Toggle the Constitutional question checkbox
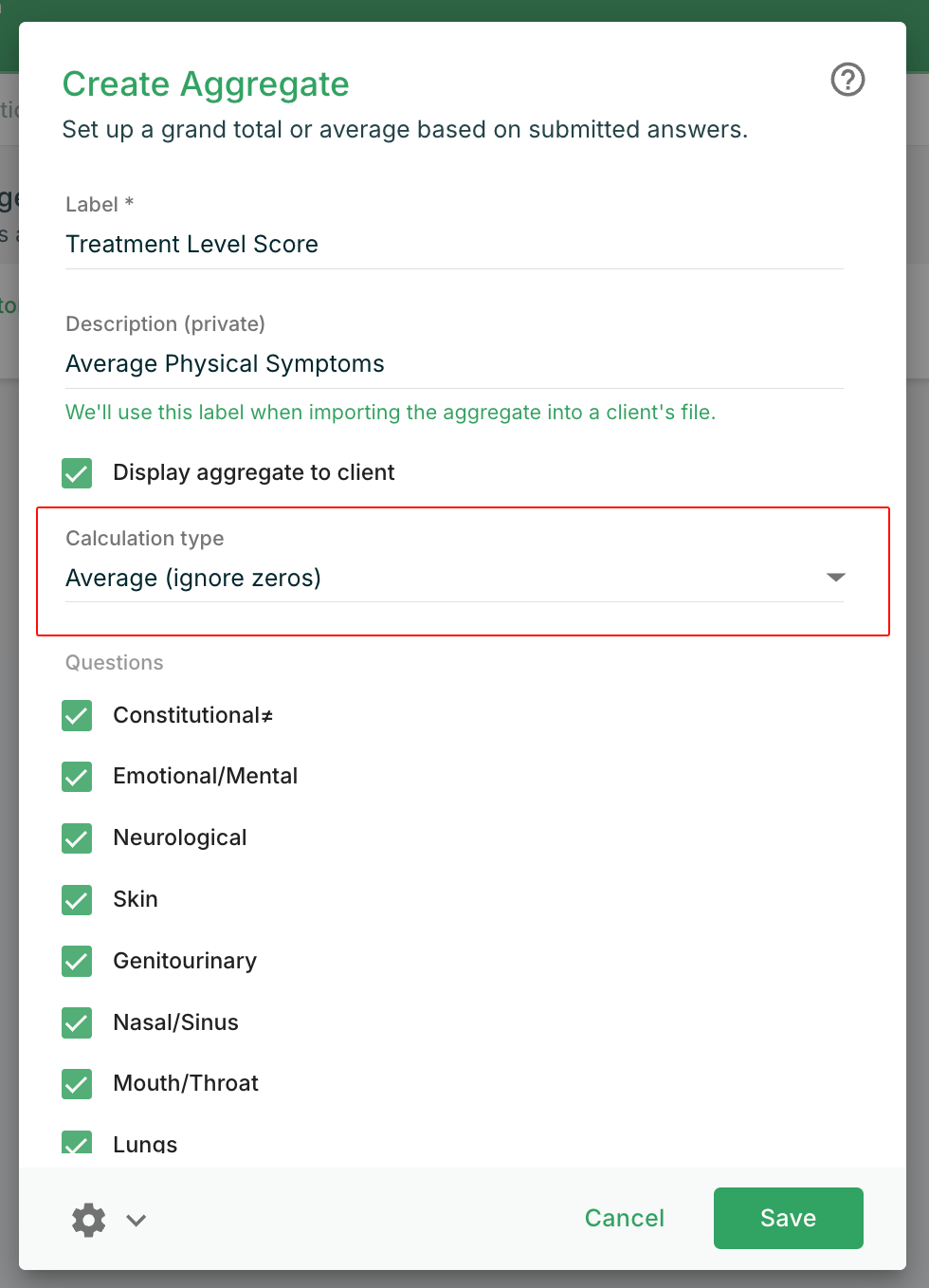The width and height of the screenshot is (929, 1288). (x=77, y=715)
